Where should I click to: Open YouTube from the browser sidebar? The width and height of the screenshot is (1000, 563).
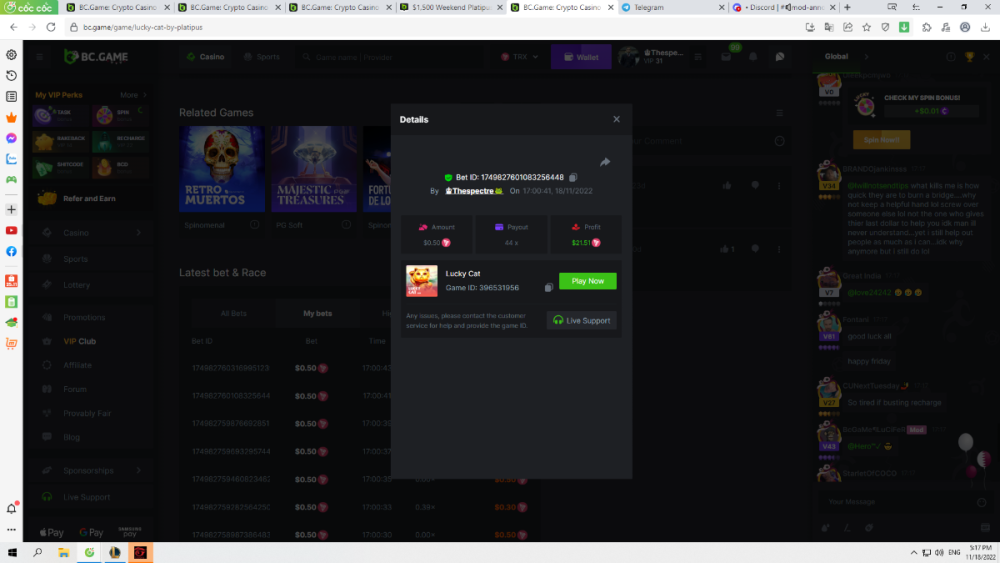point(11,230)
